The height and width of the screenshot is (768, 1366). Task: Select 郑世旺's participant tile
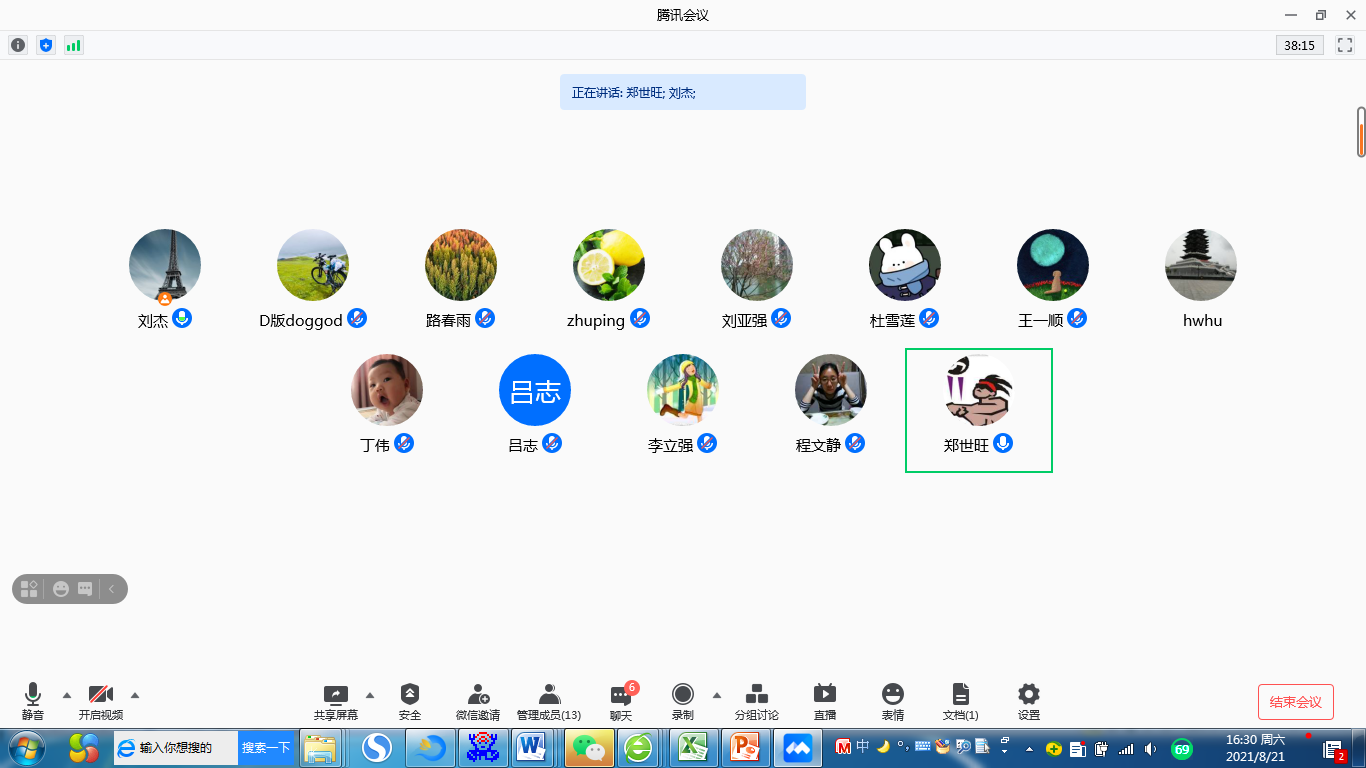tap(978, 410)
